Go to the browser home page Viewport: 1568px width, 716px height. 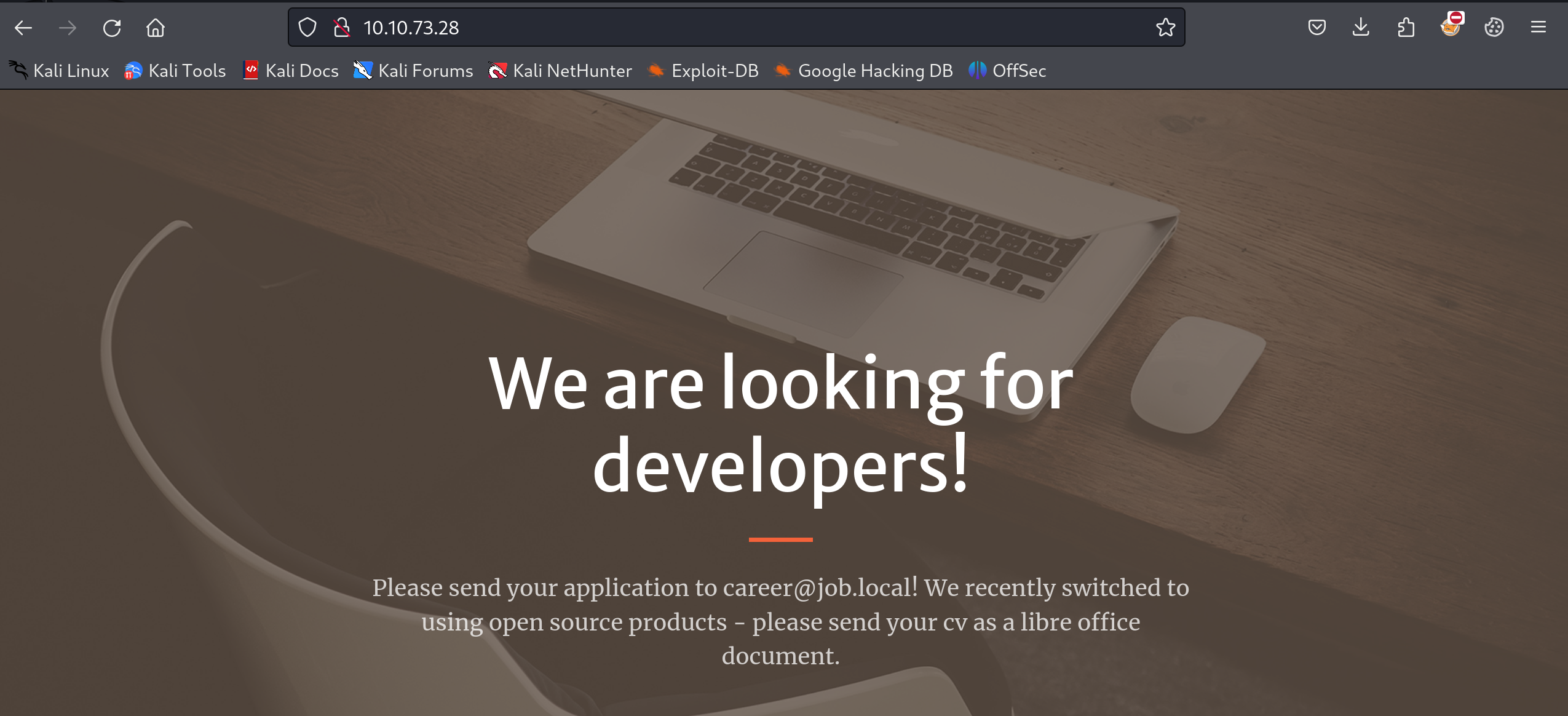coord(156,28)
